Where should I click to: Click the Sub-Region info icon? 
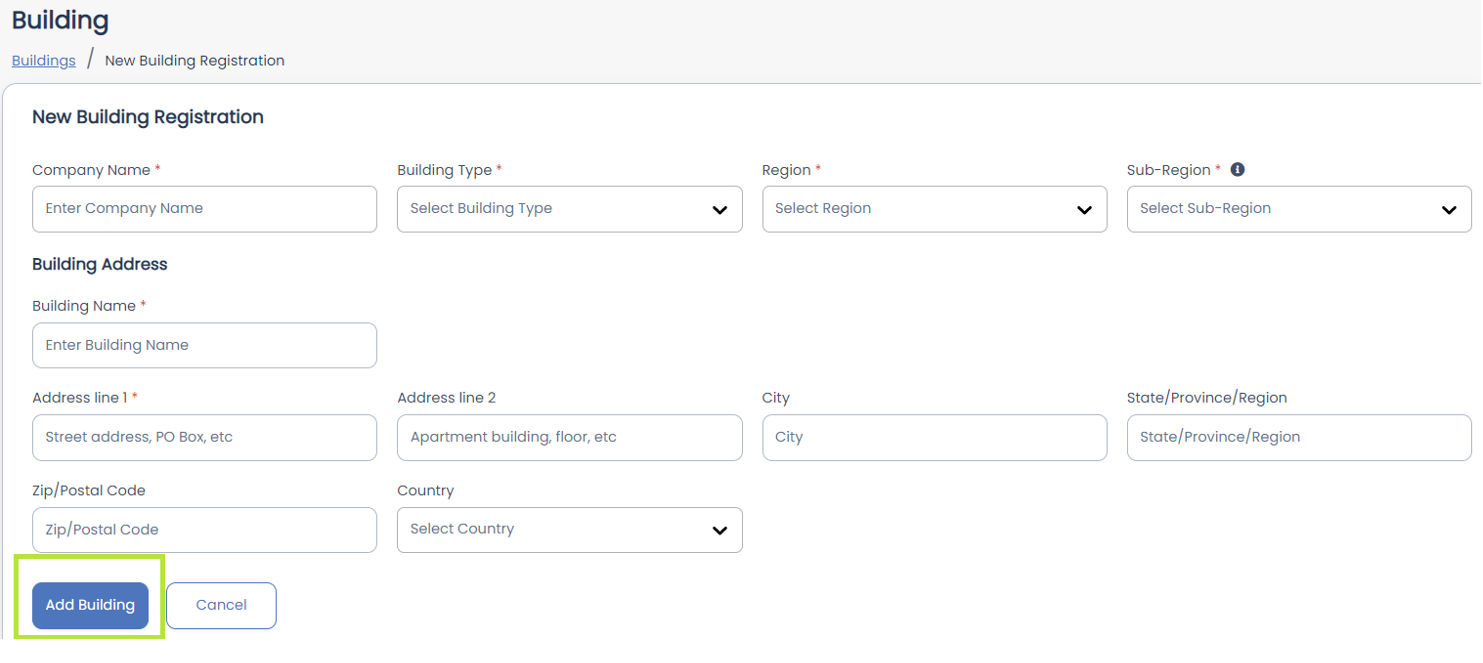(1237, 170)
